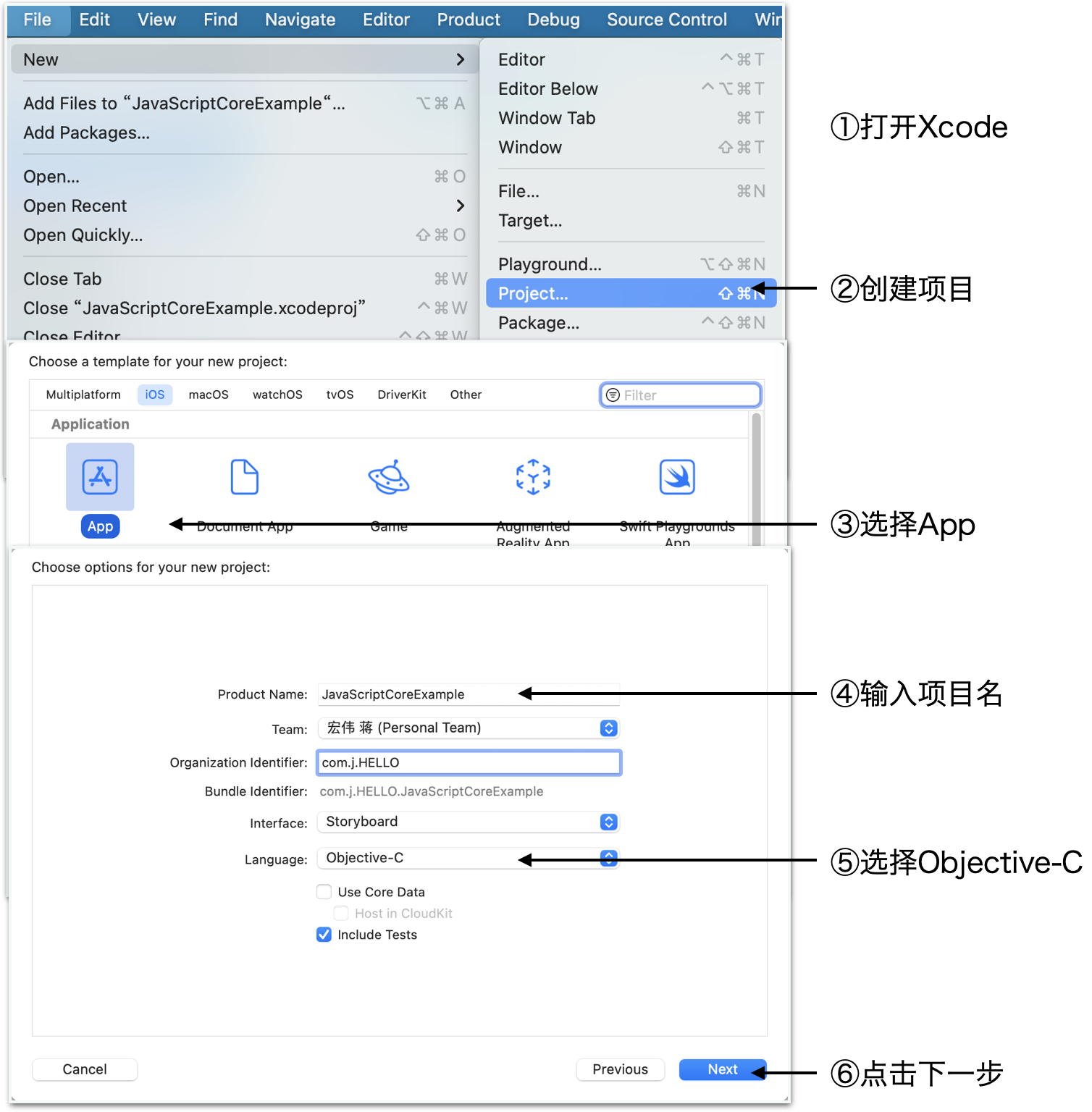Viewport: 1092px width, 1112px height.
Task: Pick the Game template icon
Action: click(389, 477)
